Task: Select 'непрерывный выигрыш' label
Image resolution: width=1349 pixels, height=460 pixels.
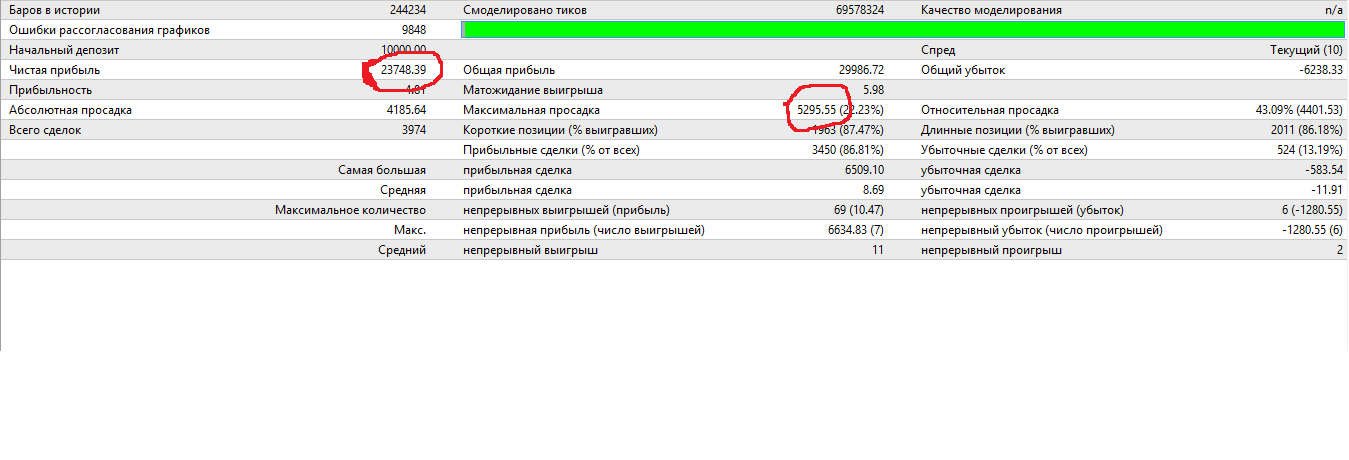Action: [531, 250]
